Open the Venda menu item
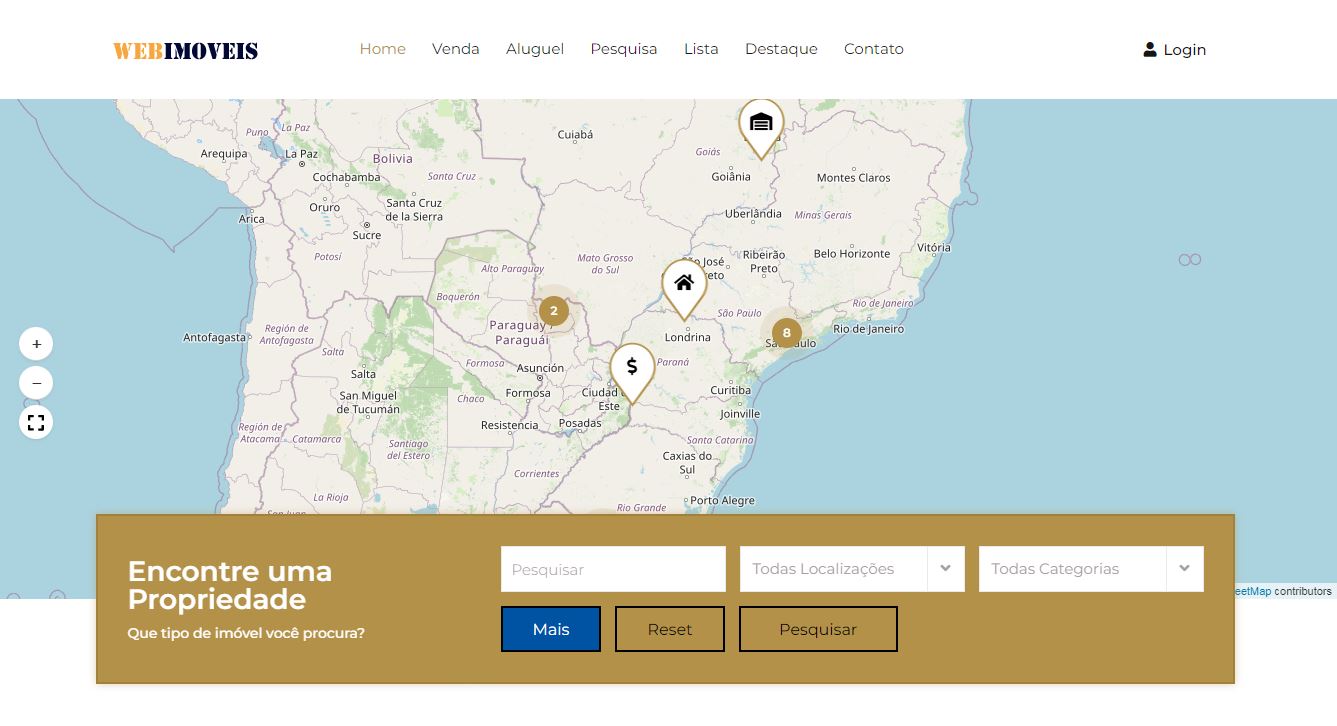1337x726 pixels. (x=456, y=48)
